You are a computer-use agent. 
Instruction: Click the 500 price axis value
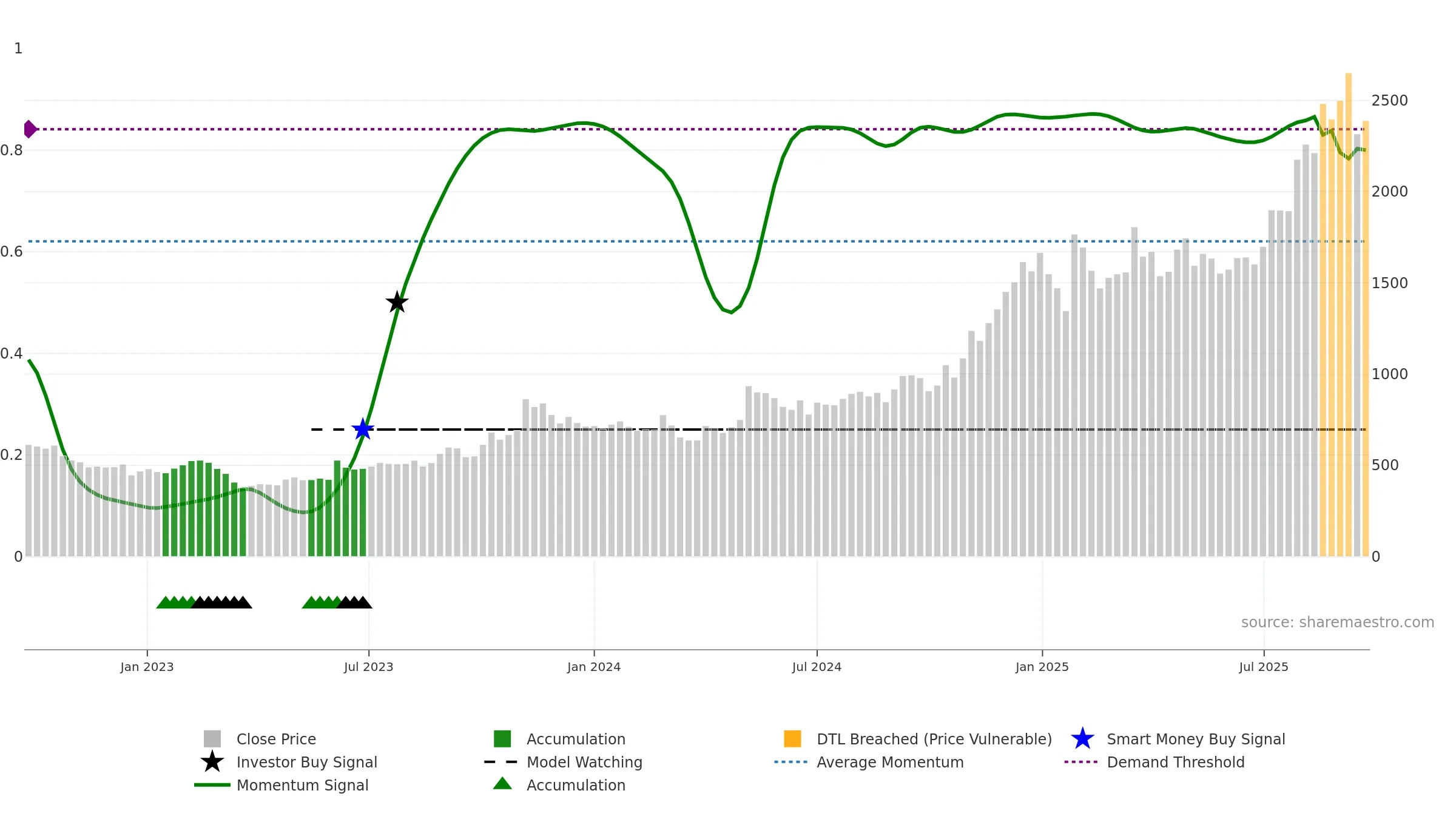[1385, 465]
